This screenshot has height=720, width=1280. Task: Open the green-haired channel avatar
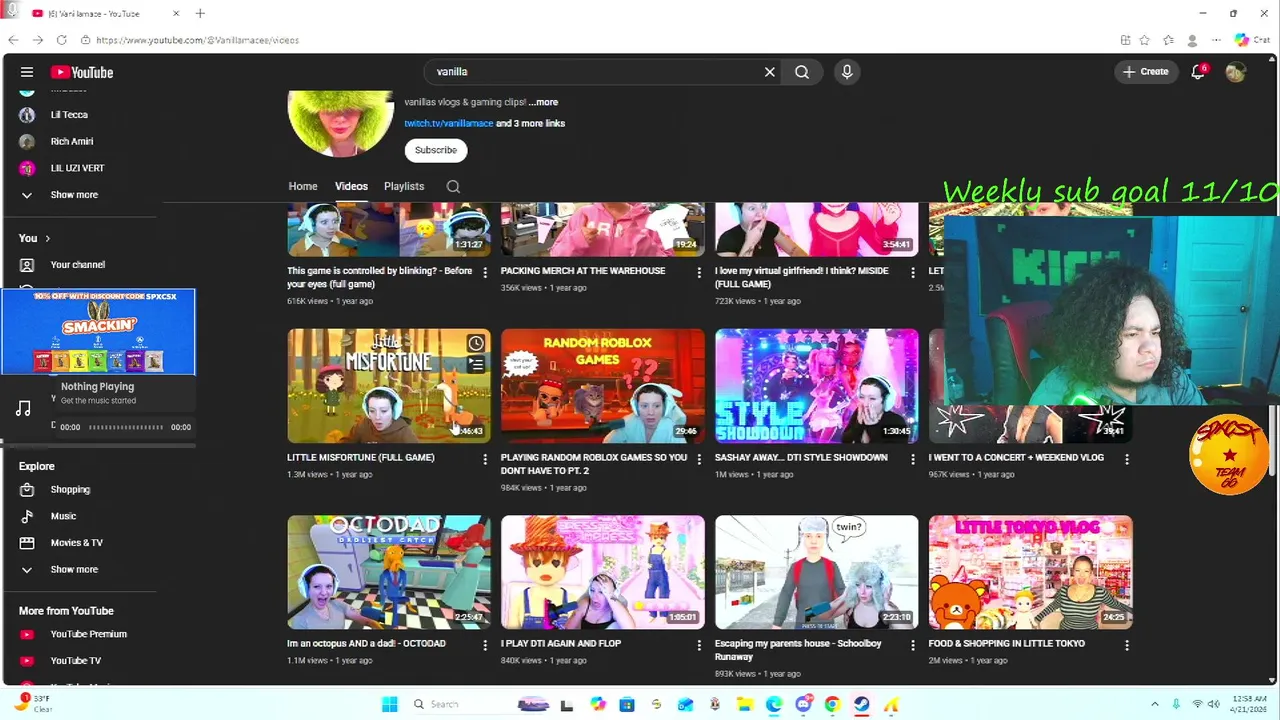click(341, 123)
